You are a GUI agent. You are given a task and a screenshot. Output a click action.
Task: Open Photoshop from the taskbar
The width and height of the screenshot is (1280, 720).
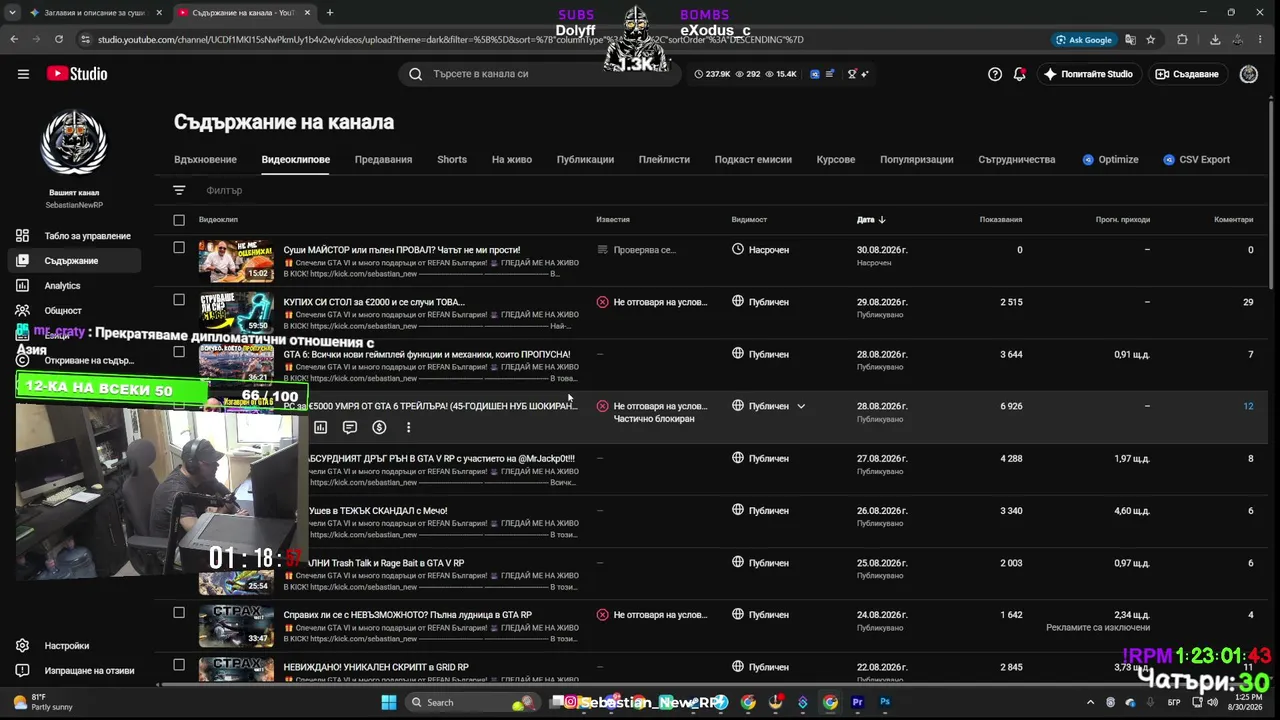(x=885, y=703)
